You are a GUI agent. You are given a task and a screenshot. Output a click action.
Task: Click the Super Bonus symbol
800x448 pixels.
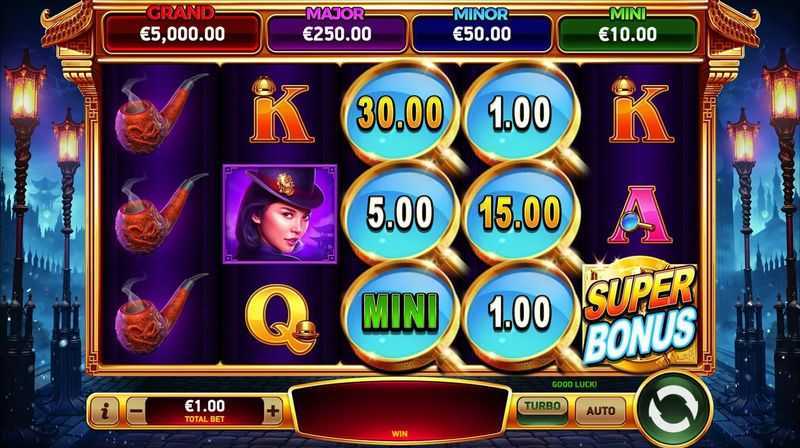click(x=640, y=315)
